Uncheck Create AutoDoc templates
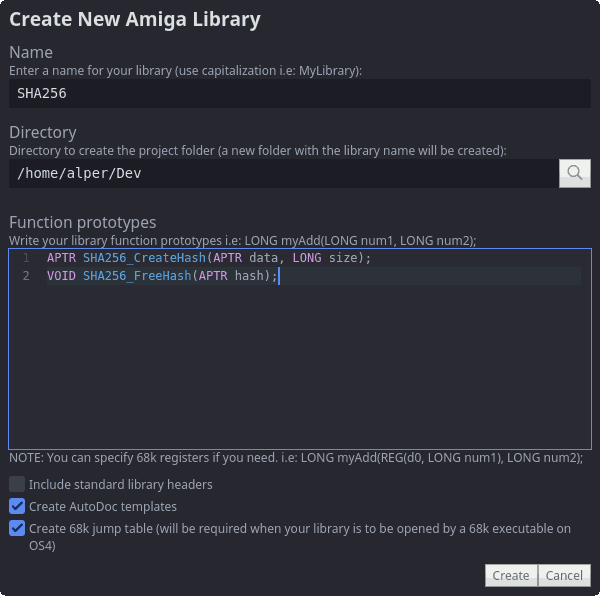 [17, 506]
